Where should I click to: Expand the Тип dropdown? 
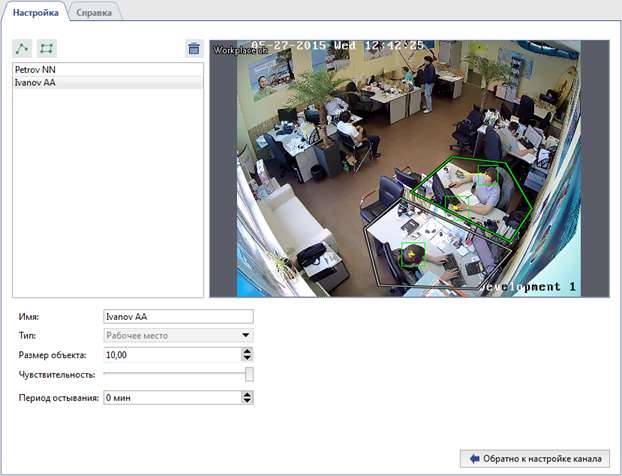click(246, 336)
